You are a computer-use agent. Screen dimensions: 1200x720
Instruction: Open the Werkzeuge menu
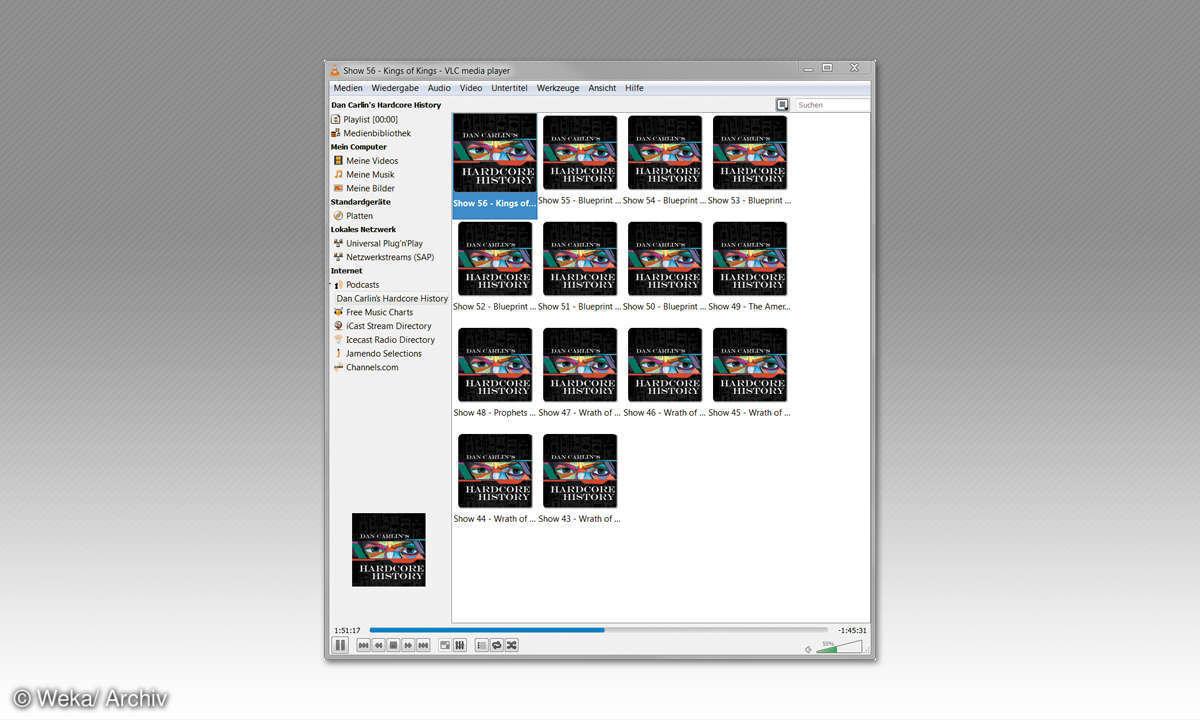[558, 88]
